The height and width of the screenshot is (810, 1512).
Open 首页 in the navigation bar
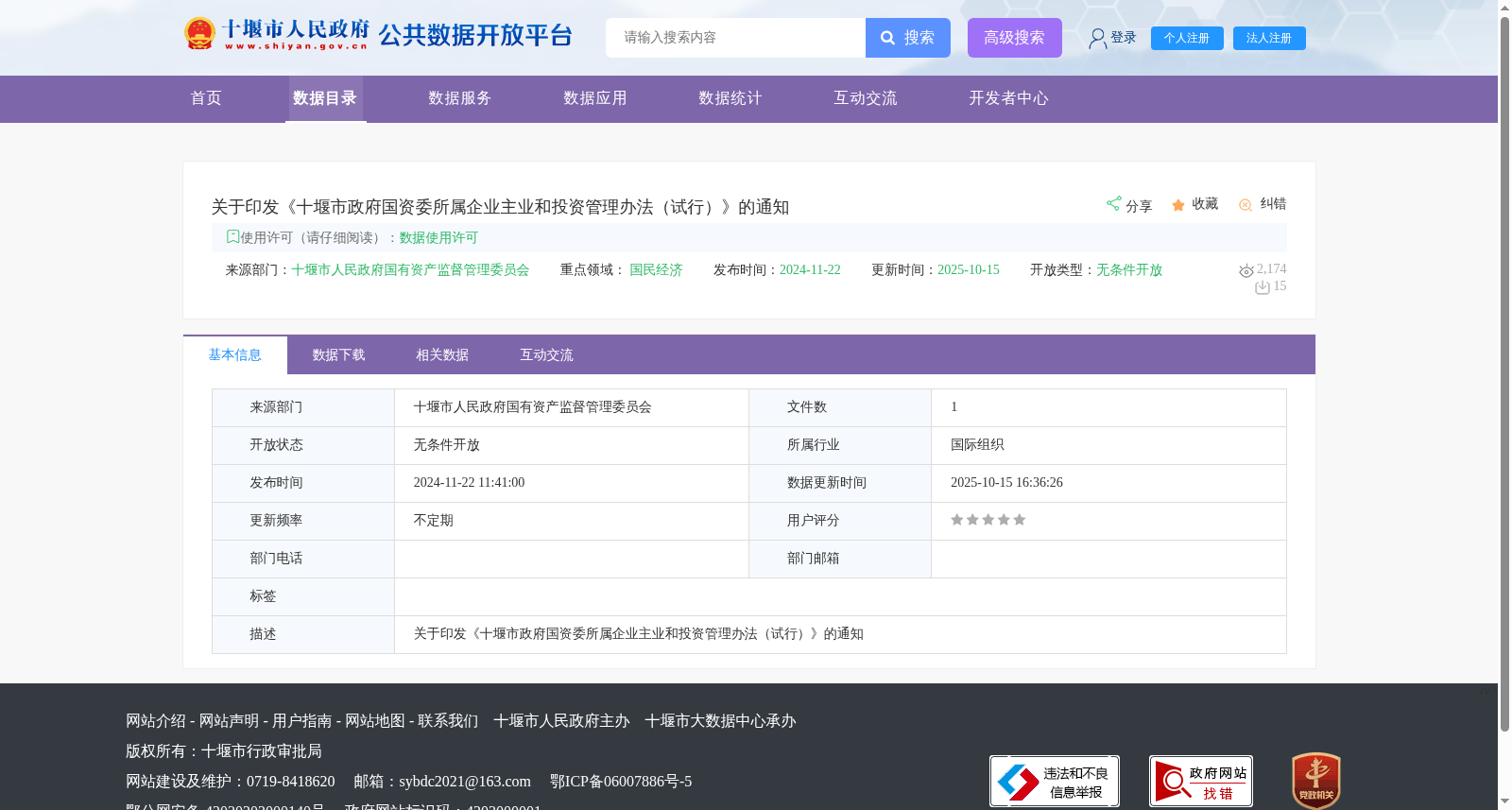206,98
